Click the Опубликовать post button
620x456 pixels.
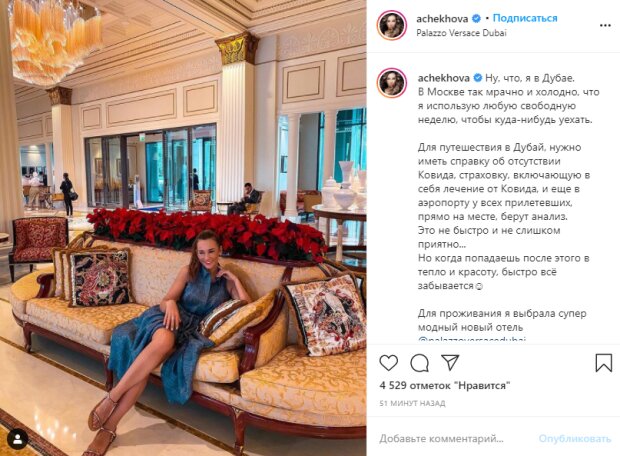[575, 439]
